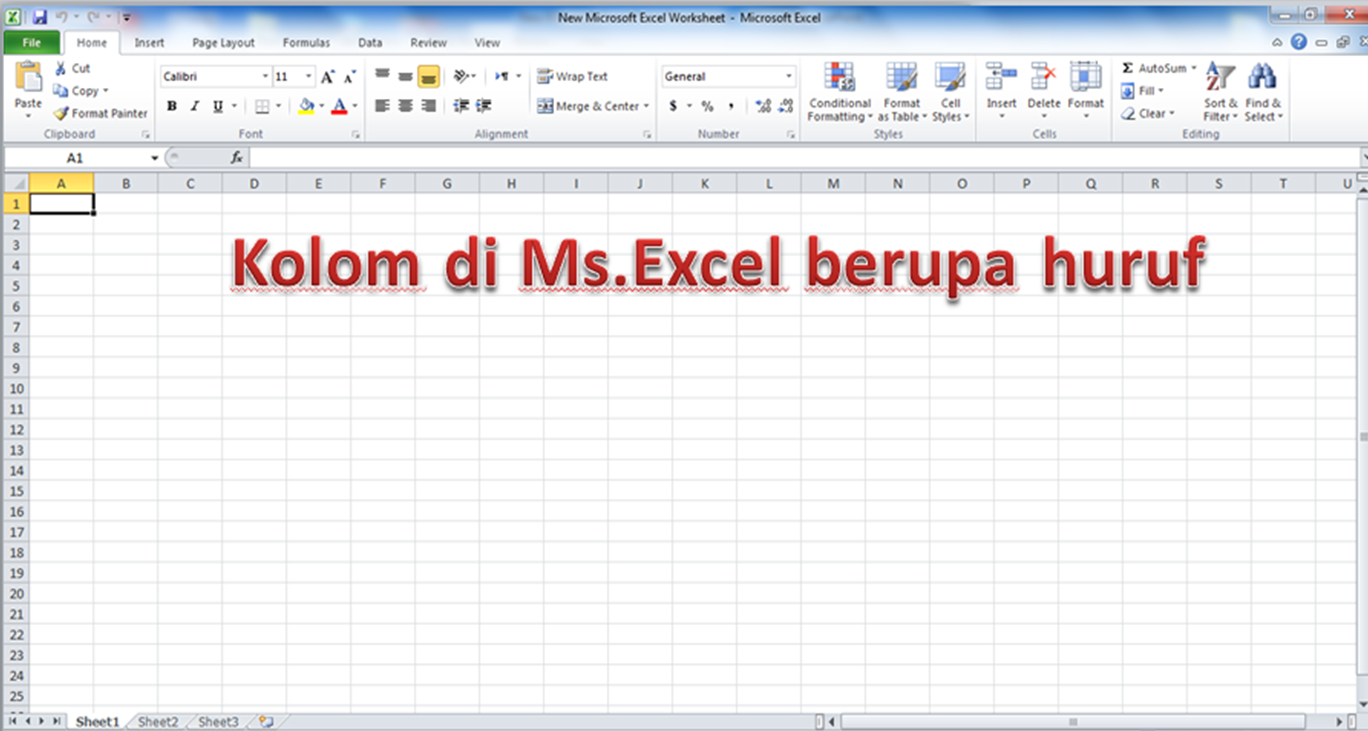
Task: Apply the yellow Fill Color bucket
Action: coord(307,106)
